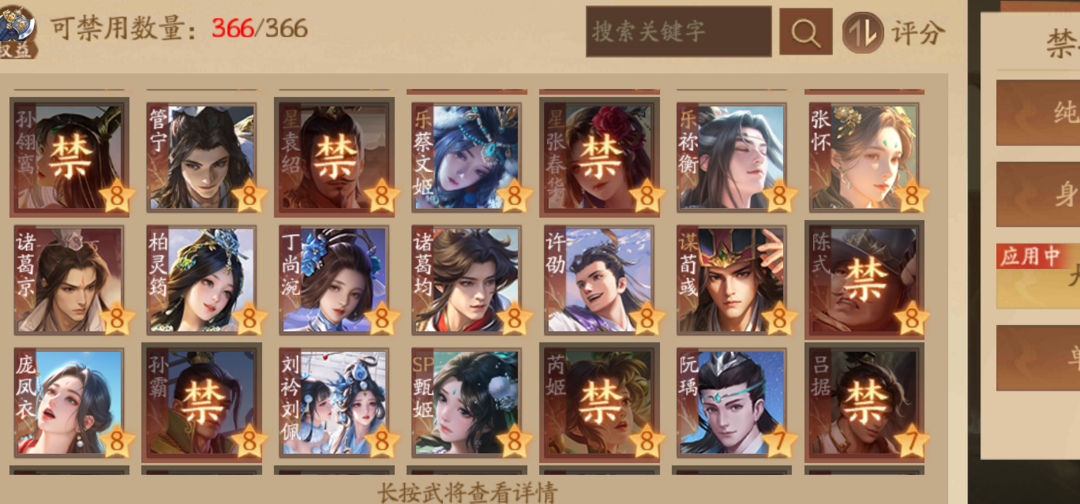Unban the 星袁绍 hero card
Viewport: 1080px width, 504px height.
[x=334, y=157]
